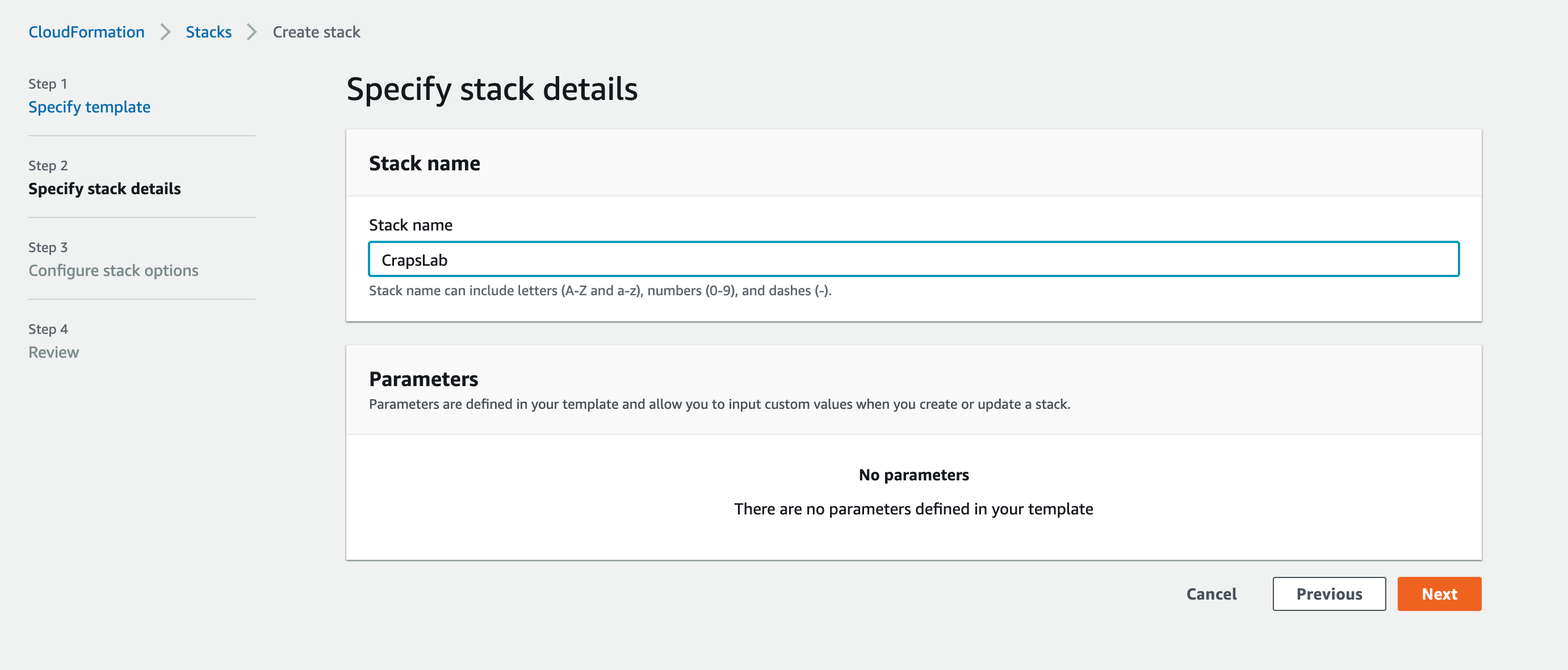
Task: Go back with the Previous button
Action: coord(1329,594)
